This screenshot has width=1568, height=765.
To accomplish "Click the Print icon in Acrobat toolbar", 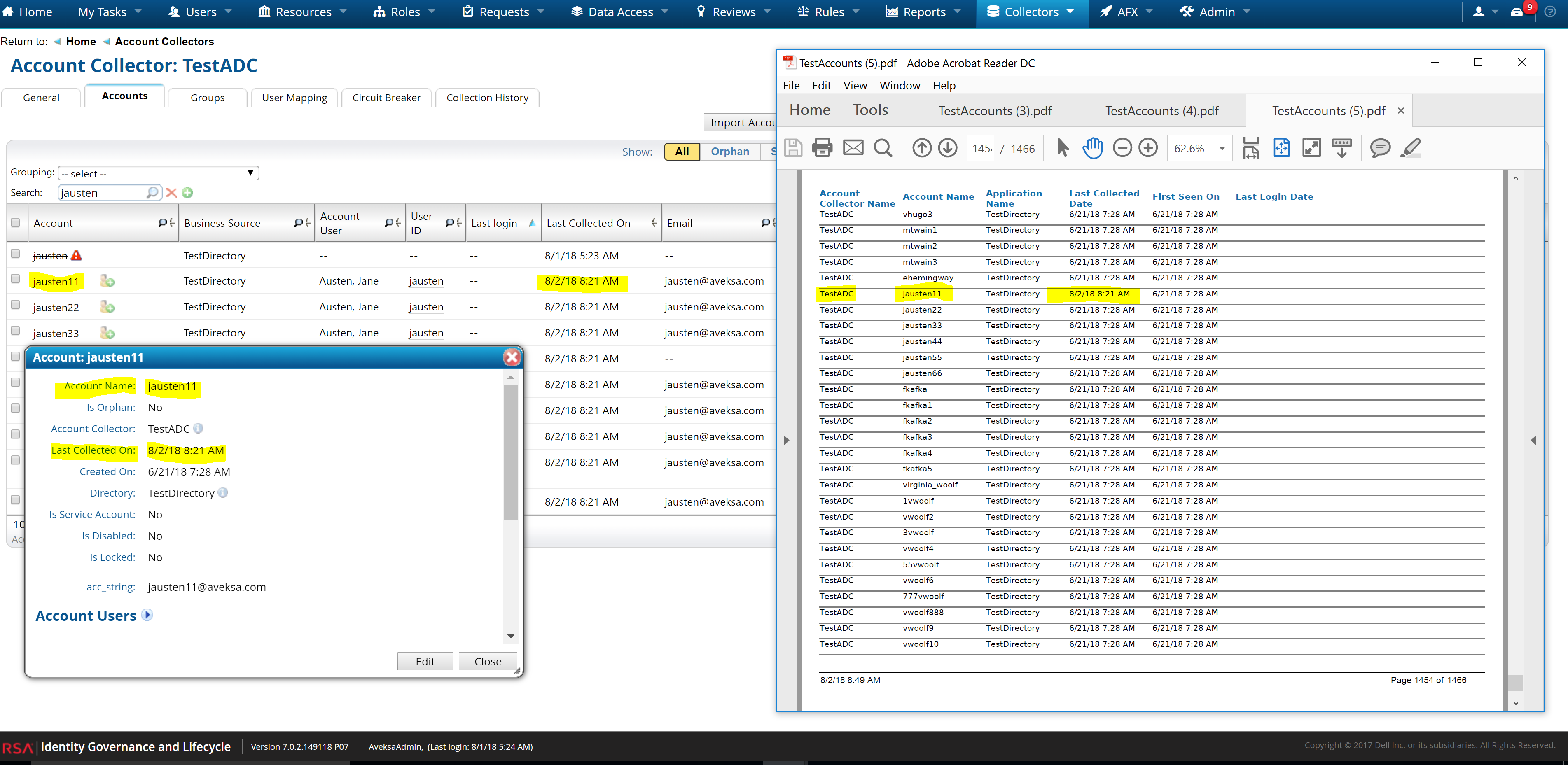I will point(822,148).
